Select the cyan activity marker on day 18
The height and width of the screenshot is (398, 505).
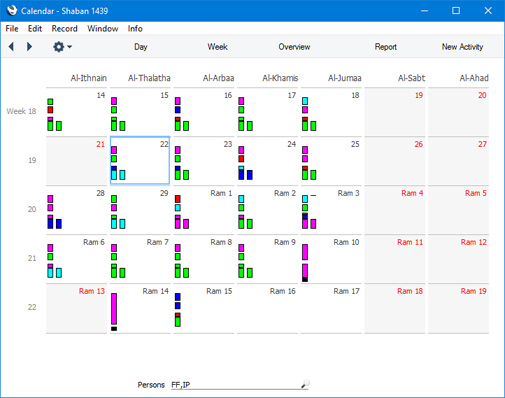[x=305, y=101]
